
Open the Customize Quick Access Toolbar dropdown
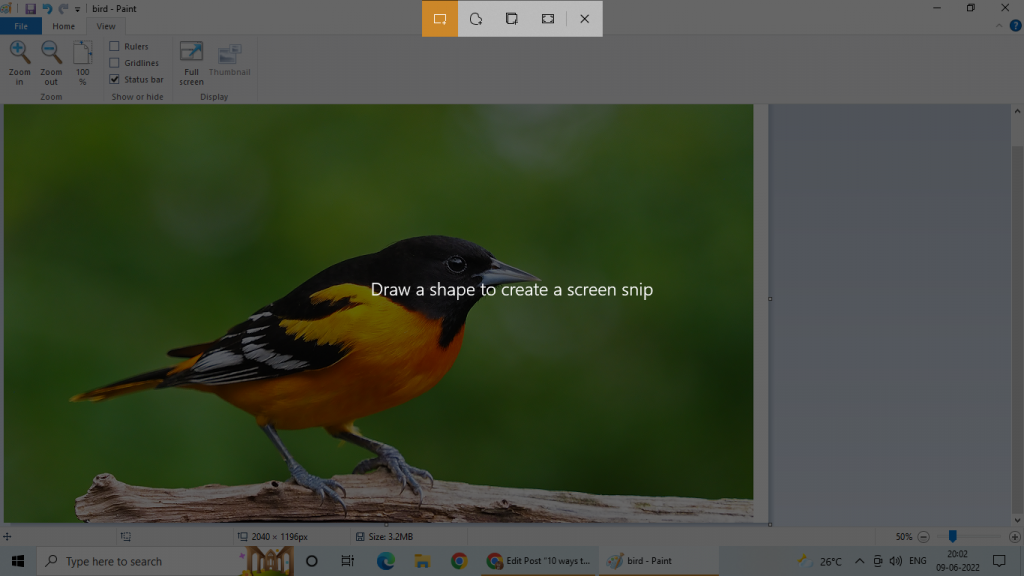coord(77,7)
